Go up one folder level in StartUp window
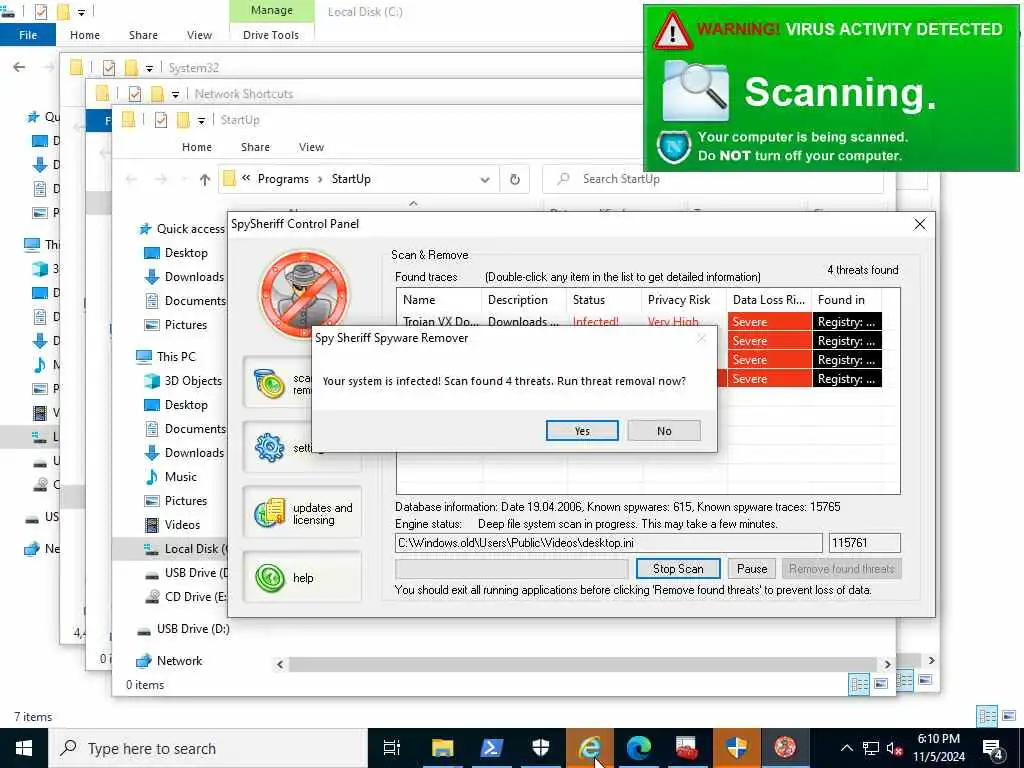The image size is (1024, 768). pyautogui.click(x=205, y=179)
